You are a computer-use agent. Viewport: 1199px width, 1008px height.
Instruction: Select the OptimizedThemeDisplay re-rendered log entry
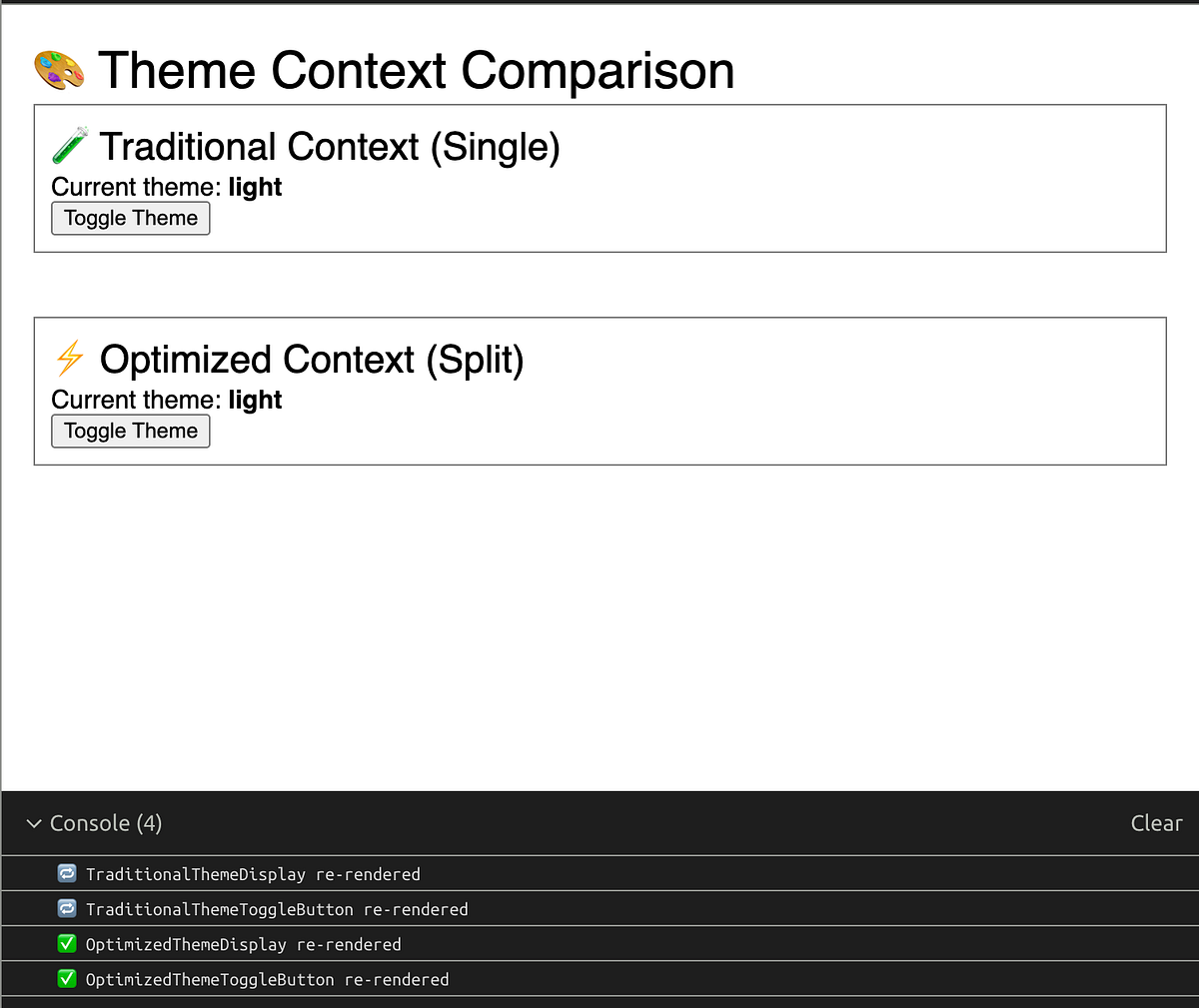[x=244, y=943]
